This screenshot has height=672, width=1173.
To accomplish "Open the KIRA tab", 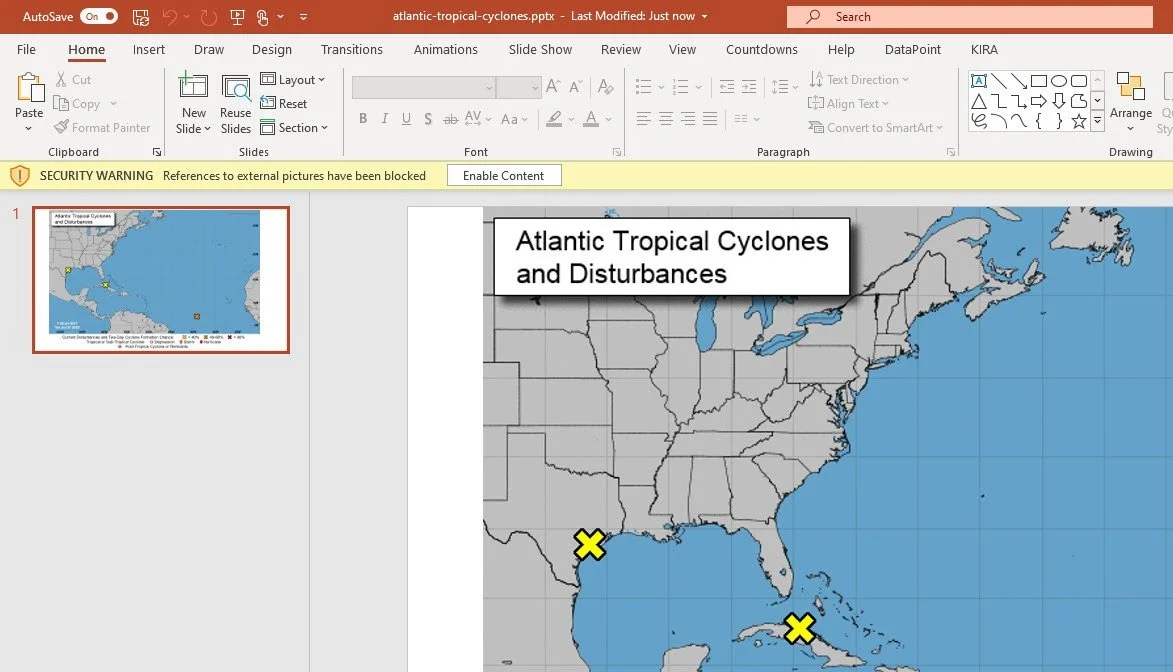I will click(984, 49).
